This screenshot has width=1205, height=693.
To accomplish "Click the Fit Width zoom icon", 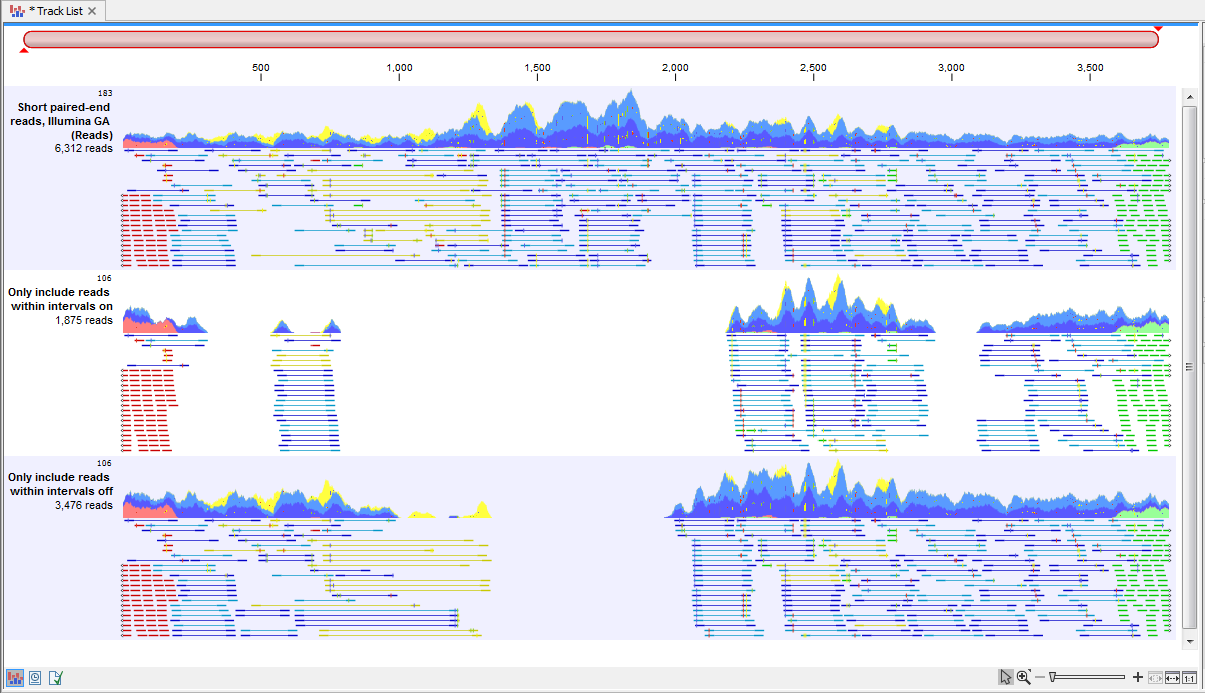I will 1171,677.
